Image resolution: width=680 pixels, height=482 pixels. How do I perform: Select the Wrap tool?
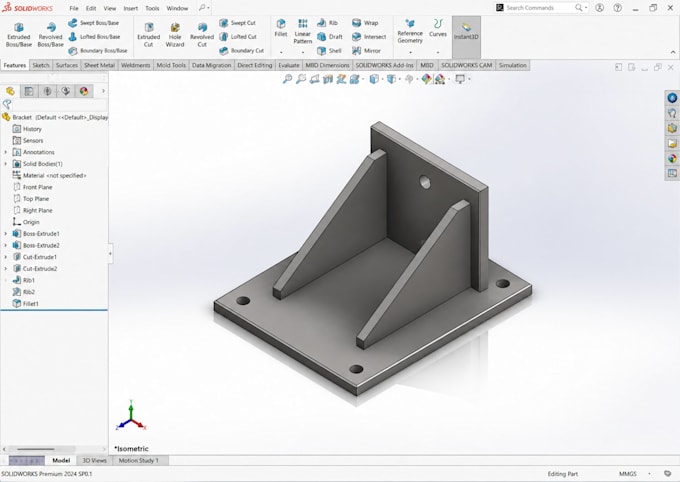tap(365, 23)
